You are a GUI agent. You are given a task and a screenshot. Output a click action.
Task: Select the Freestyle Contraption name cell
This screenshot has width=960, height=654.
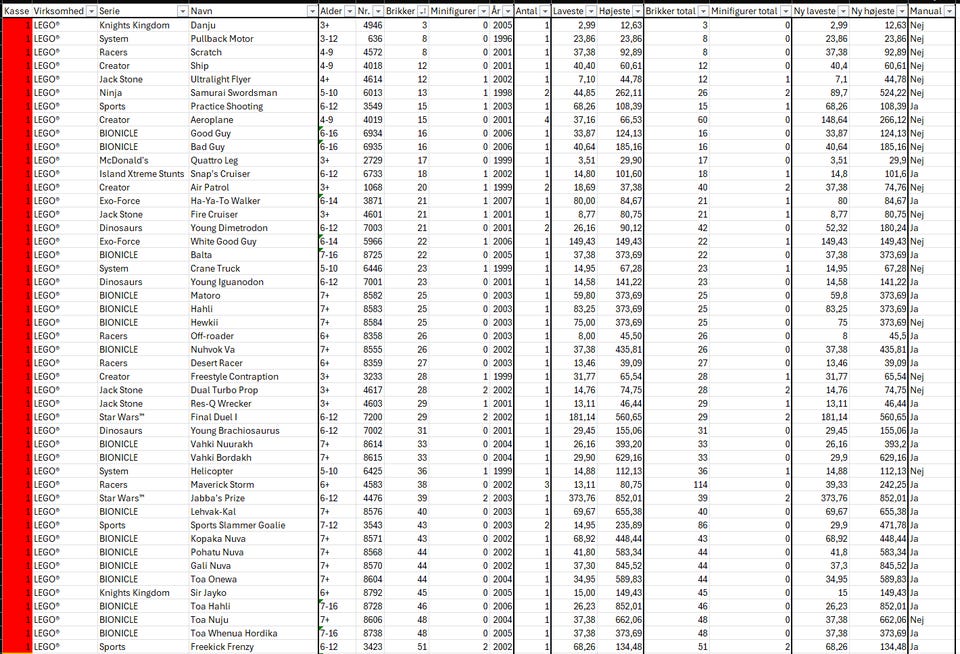click(x=253, y=377)
